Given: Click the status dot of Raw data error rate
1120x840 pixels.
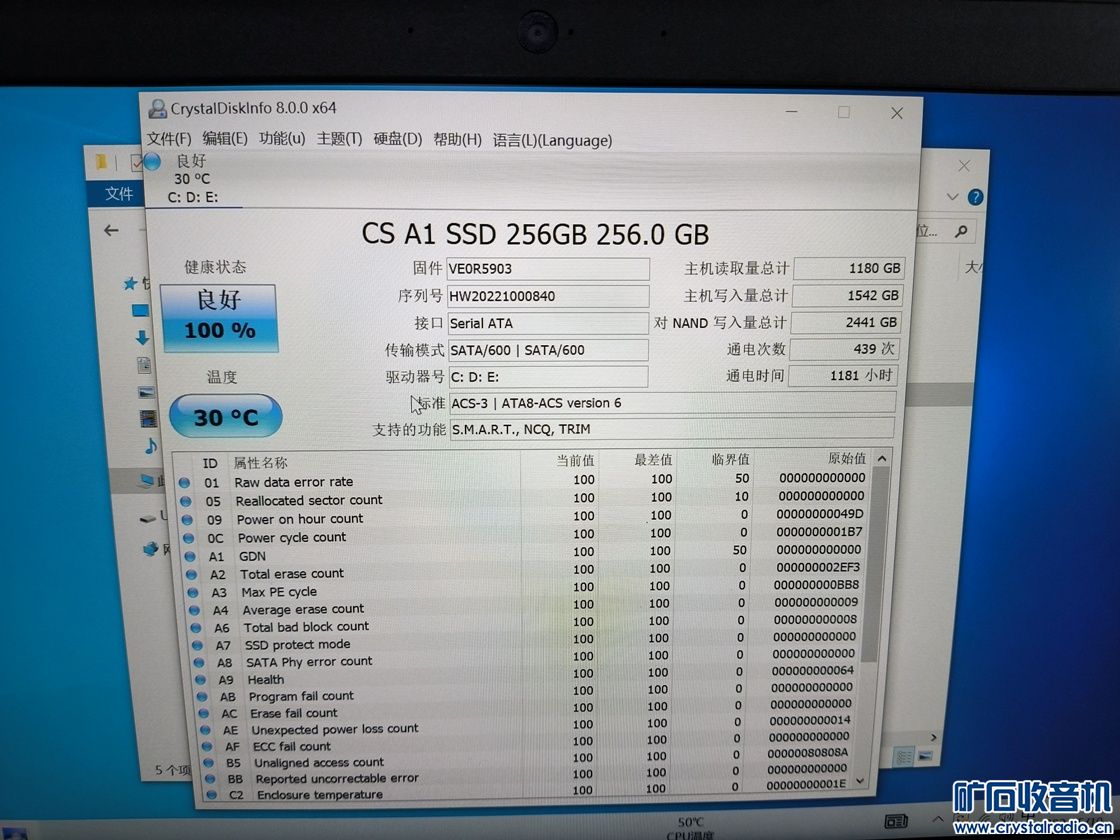Looking at the screenshot, I should [184, 483].
